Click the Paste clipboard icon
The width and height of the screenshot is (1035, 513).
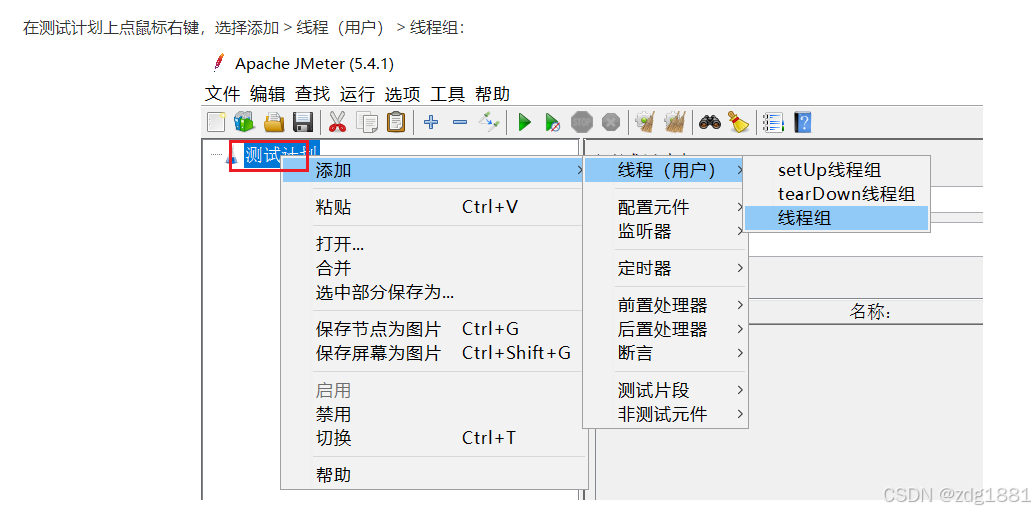point(396,122)
